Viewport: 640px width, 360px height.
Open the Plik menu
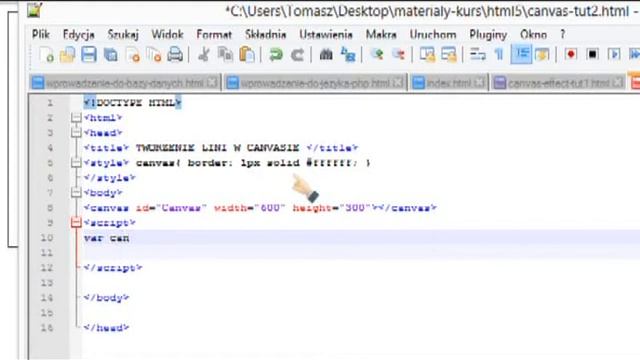41,35
